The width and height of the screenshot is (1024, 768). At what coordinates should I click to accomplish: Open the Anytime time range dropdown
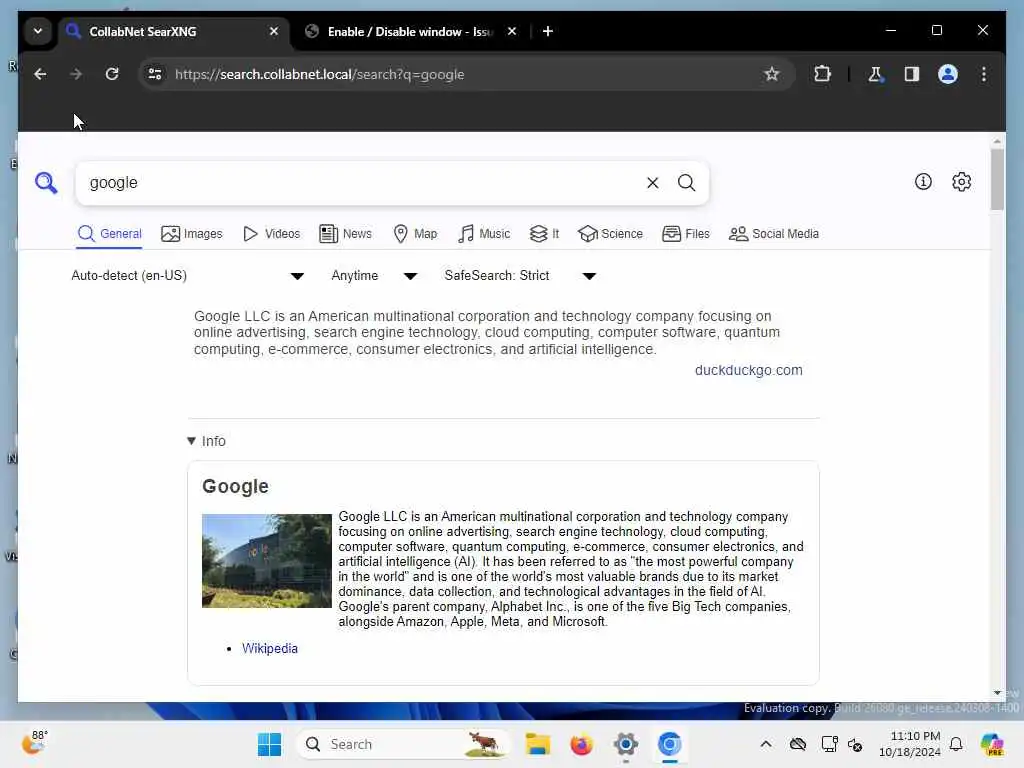tap(374, 276)
